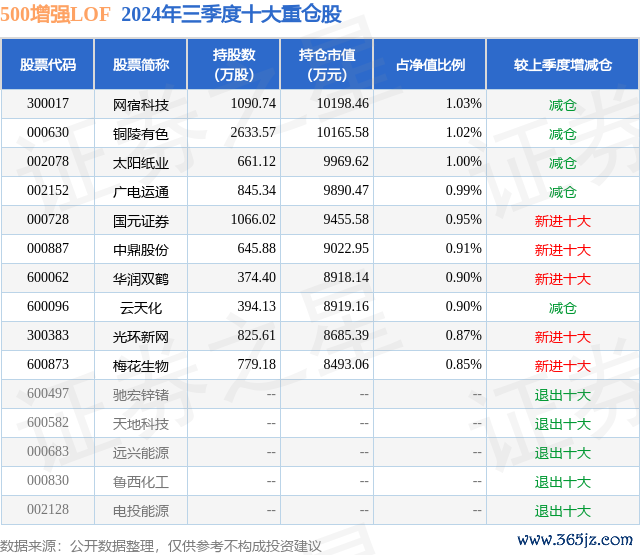Select stock code 000728
Screen dimensions: 640x555
[48, 220]
